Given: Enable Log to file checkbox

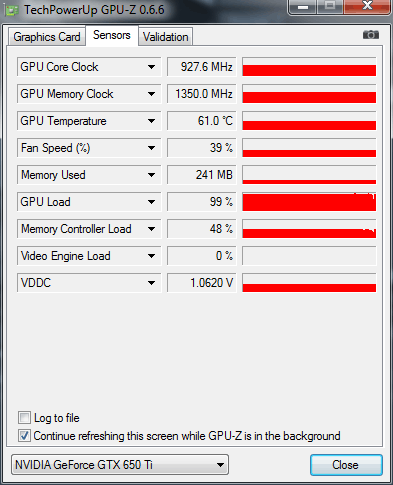Looking at the screenshot, I should tap(24, 417).
